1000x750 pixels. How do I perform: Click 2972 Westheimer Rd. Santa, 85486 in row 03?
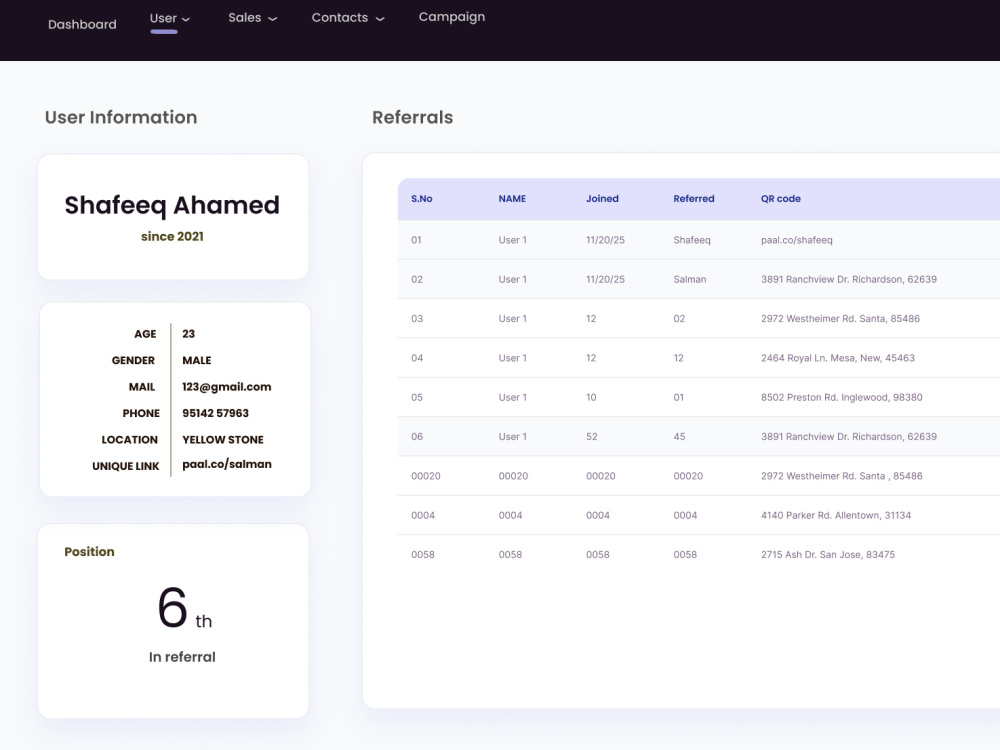(x=841, y=319)
